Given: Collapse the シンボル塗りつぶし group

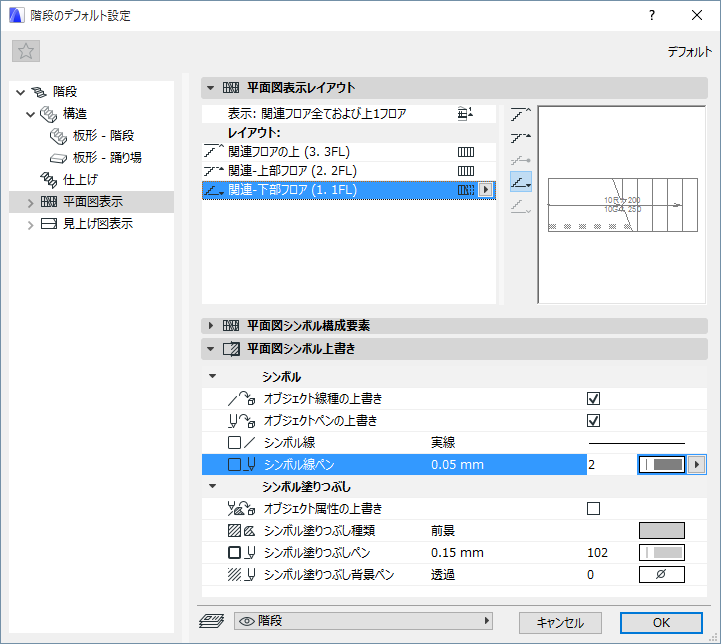Looking at the screenshot, I should point(212,486).
